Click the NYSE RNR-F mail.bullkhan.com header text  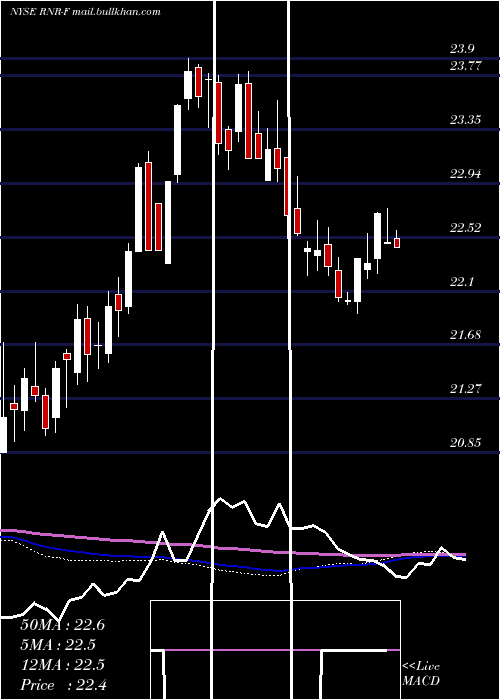tap(85, 12)
